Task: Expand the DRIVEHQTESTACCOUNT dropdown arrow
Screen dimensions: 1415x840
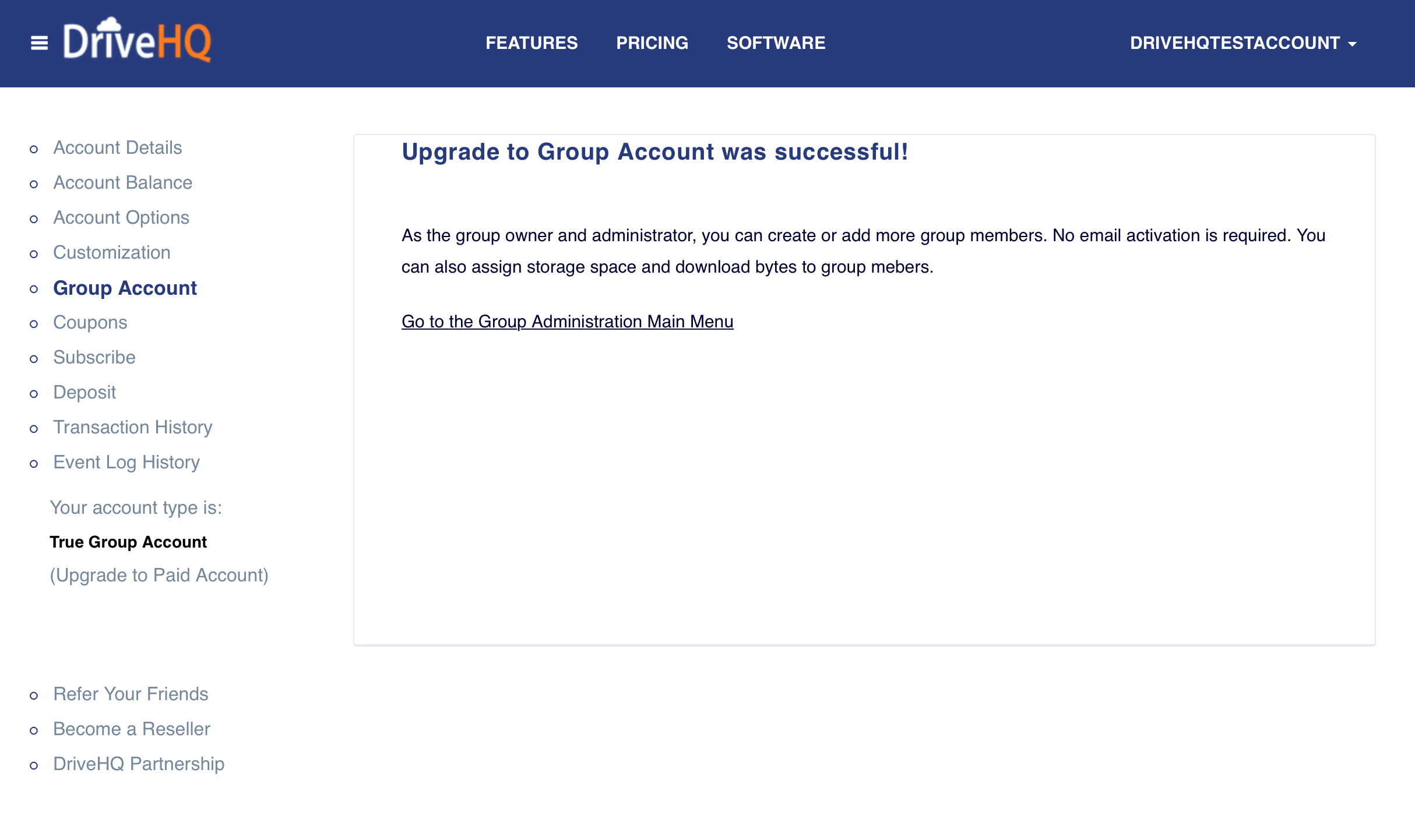Action: (x=1352, y=44)
